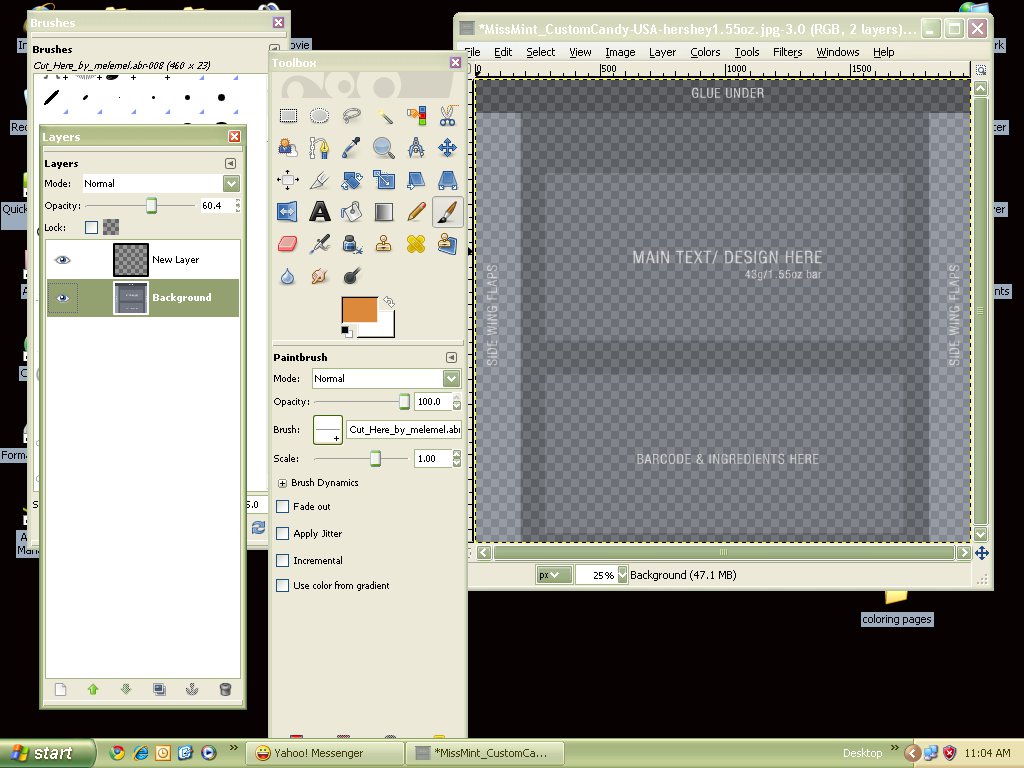Enable the Fade out checkbox

[x=283, y=506]
